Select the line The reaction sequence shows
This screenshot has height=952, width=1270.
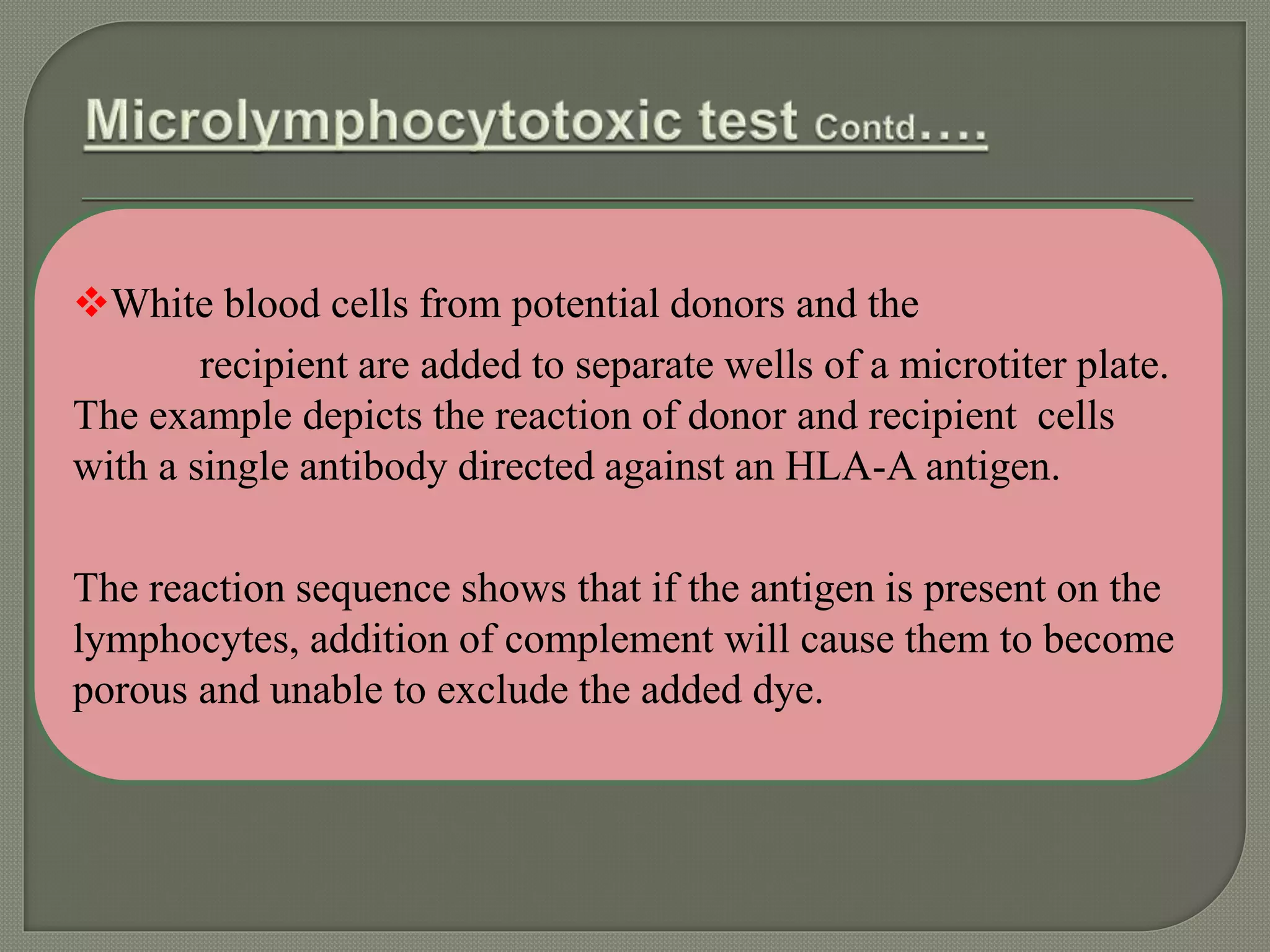pos(617,589)
